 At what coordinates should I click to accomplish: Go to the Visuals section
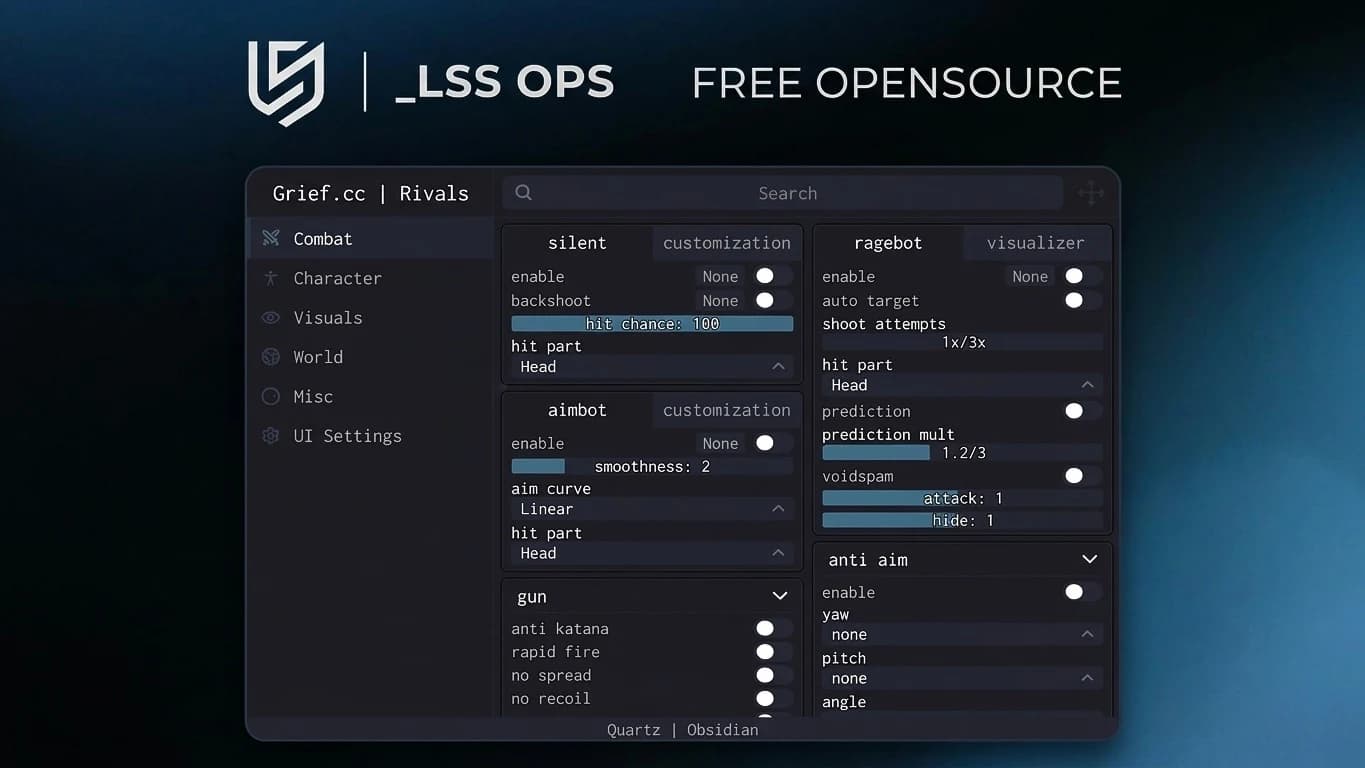point(370,317)
